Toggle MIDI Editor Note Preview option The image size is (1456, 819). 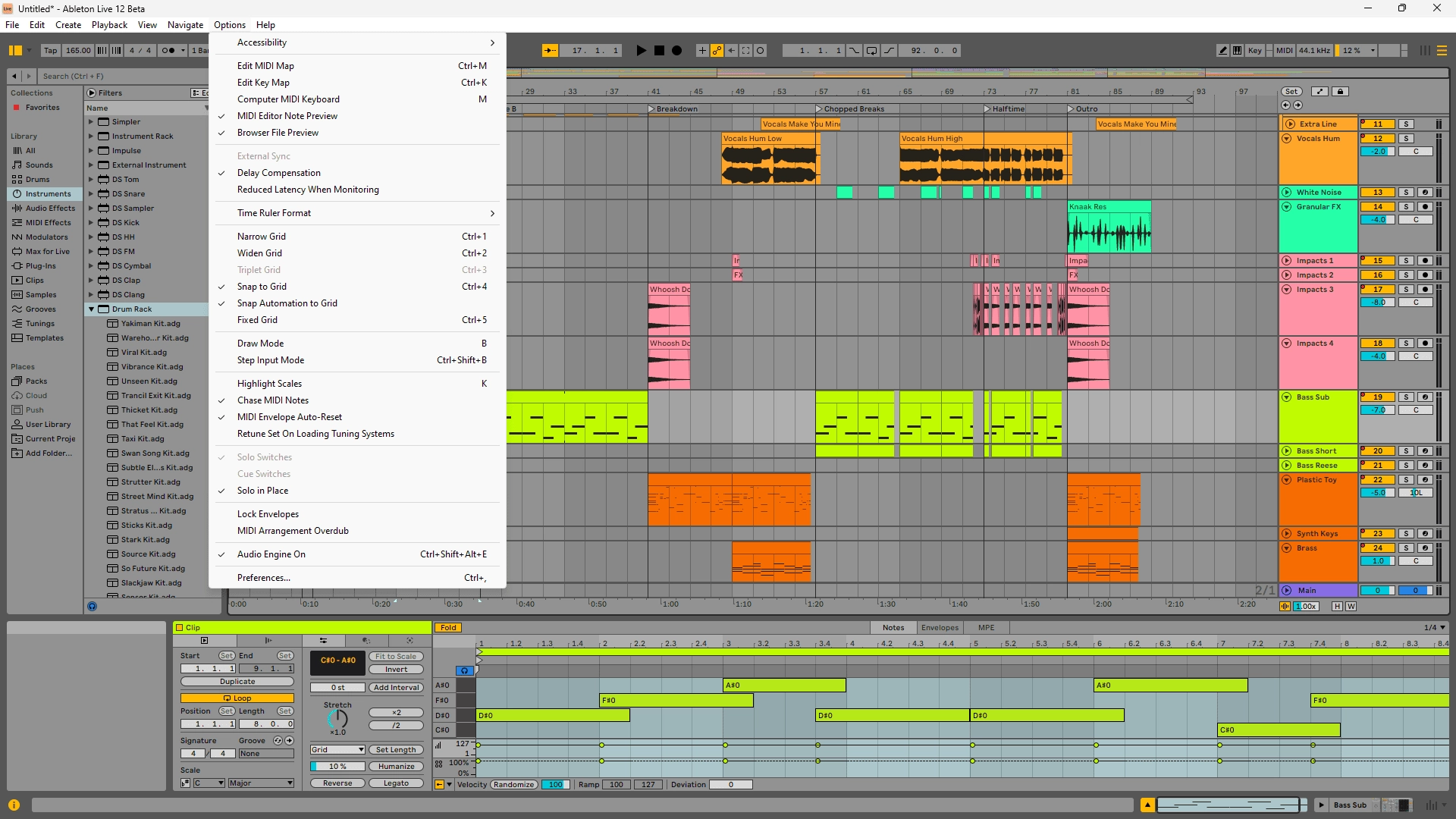tap(357, 116)
